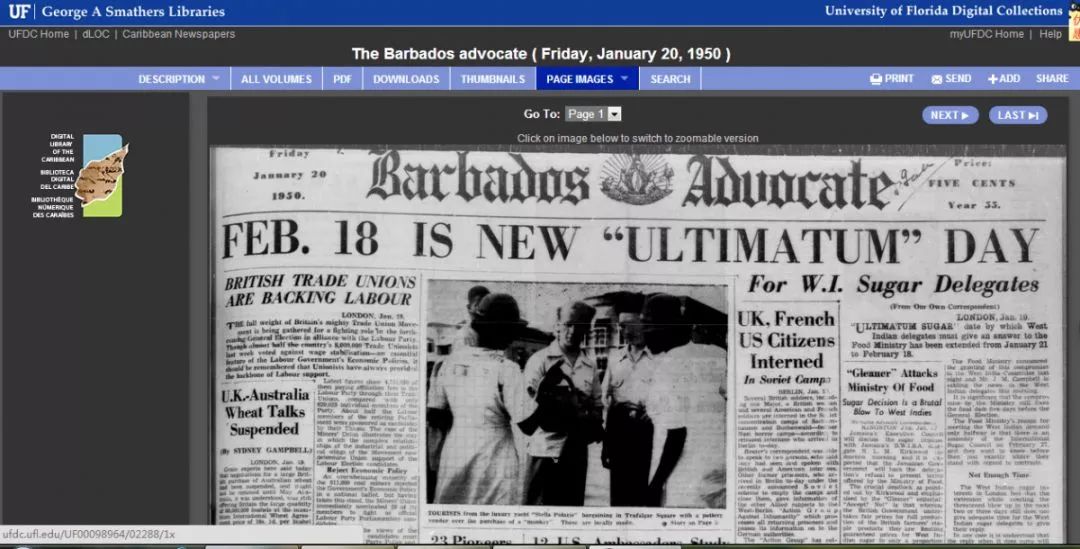
Task: Open the Help link
Action: pos(1050,34)
